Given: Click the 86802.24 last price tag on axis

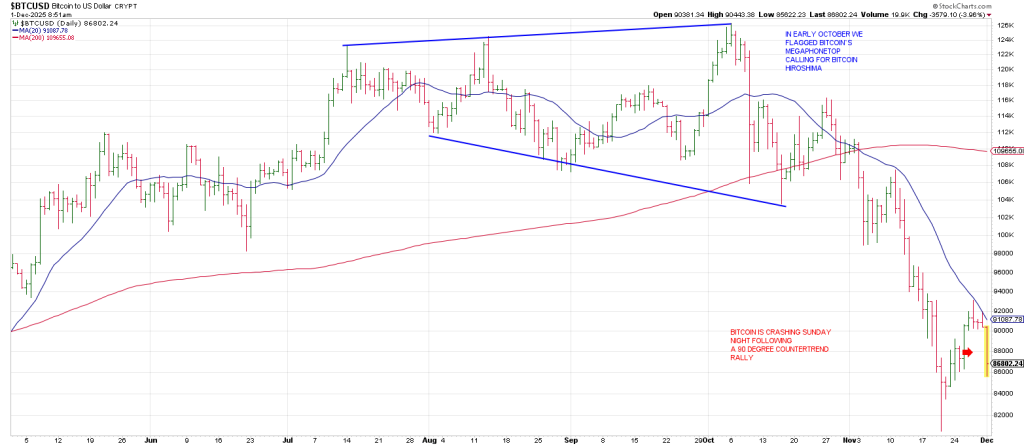Looking at the screenshot, I should click(1005, 363).
